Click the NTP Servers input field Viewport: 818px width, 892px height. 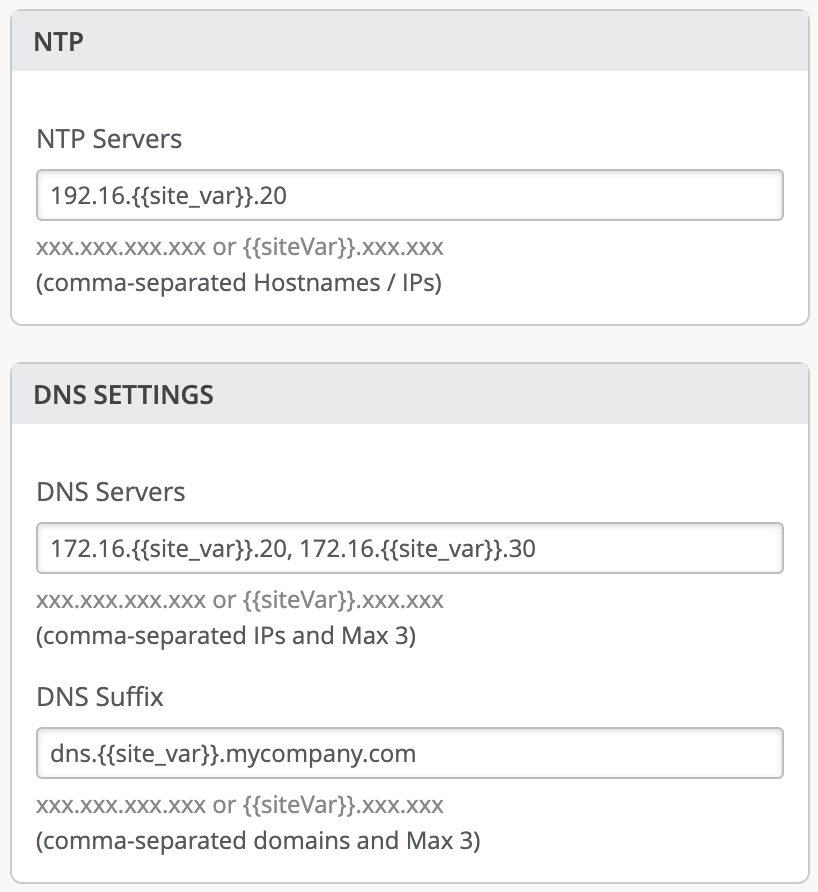[x=409, y=195]
